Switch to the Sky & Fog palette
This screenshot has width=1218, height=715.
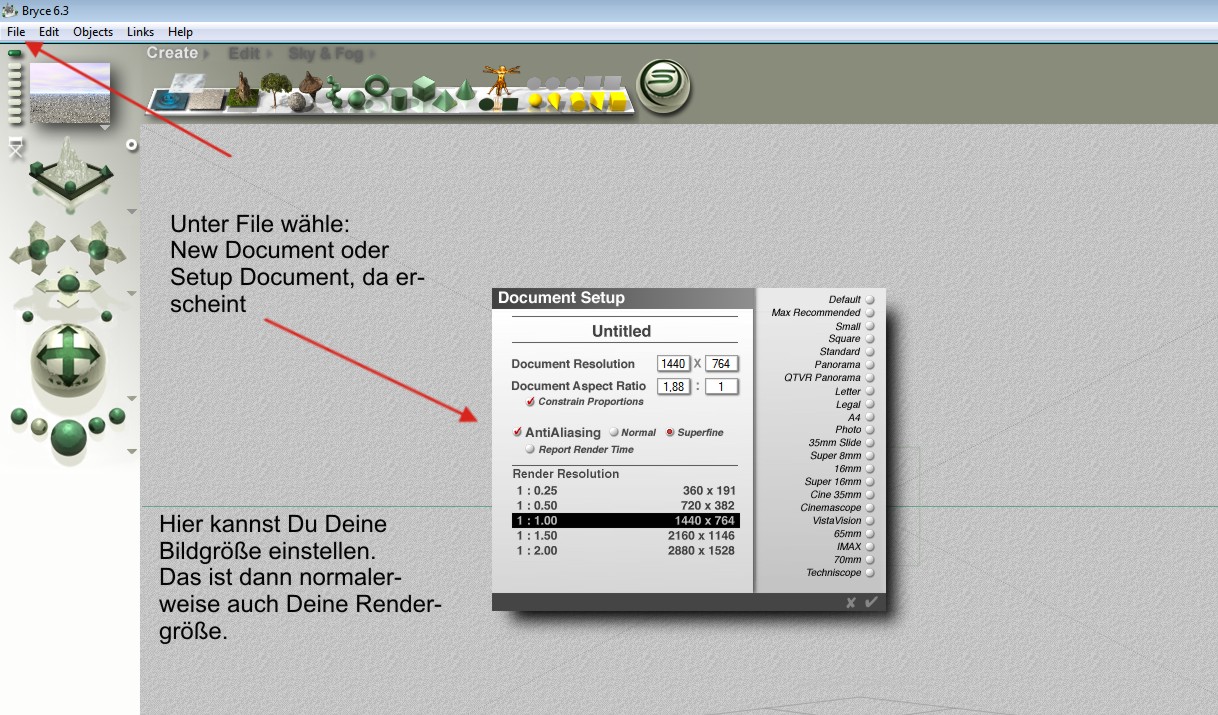[325, 53]
